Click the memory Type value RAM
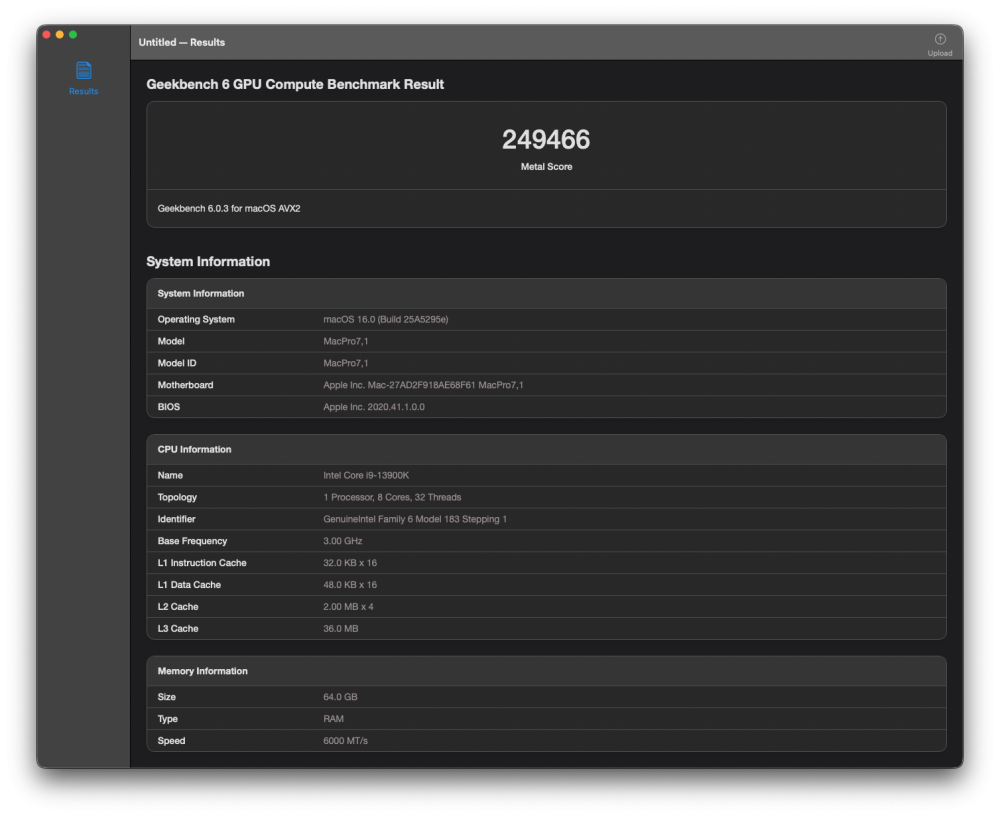1000x817 pixels. (334, 719)
